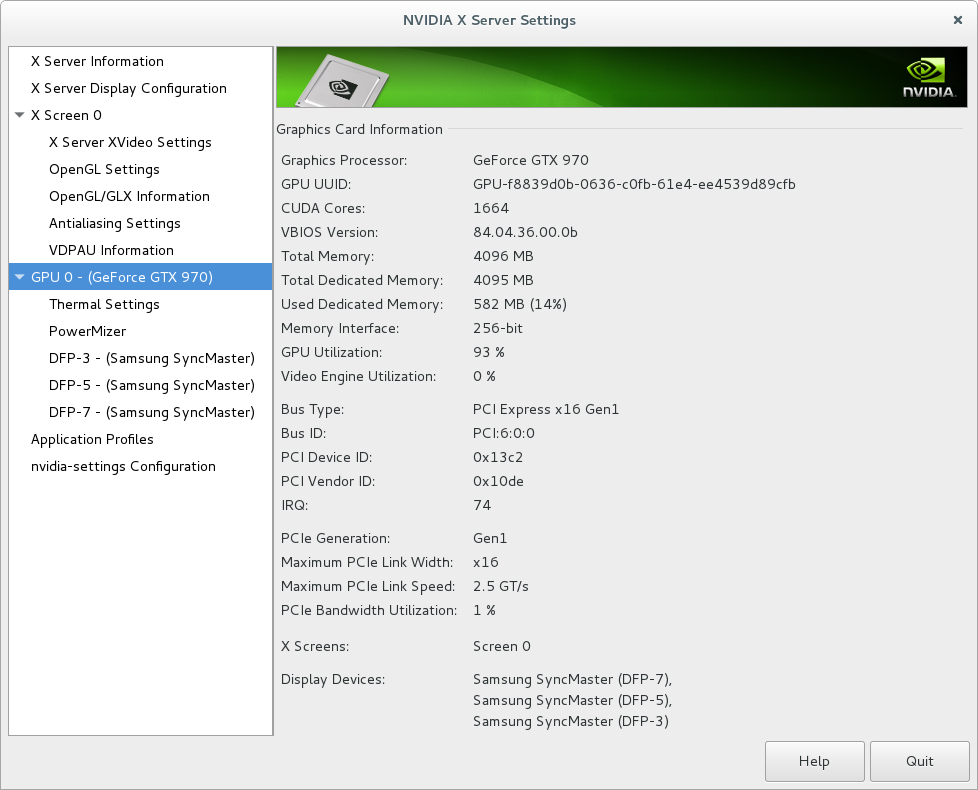This screenshot has width=978, height=790.
Task: Click the window title 'NVIDIA X Server Settings'
Action: tap(490, 20)
